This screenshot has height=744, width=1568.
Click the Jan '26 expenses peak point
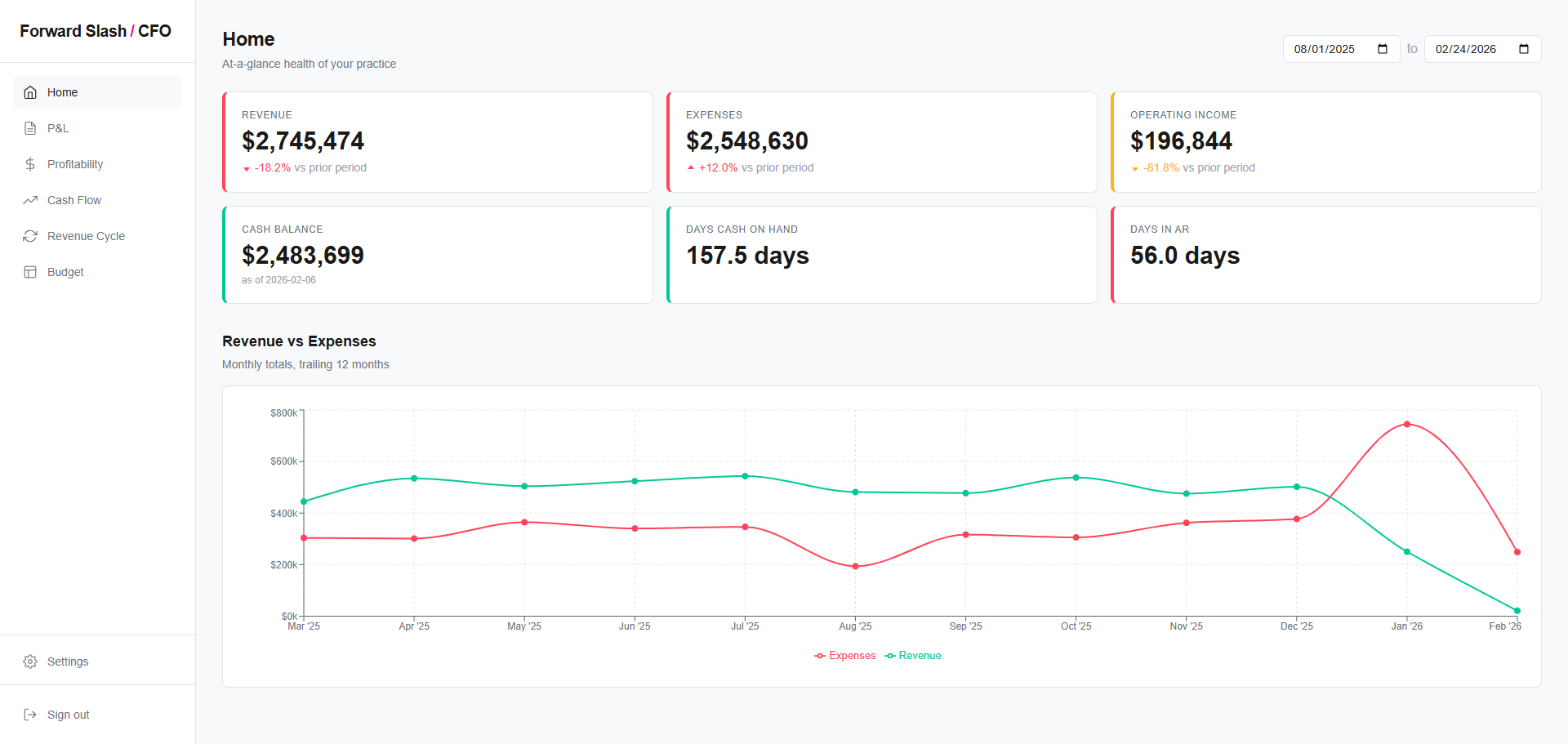pyautogui.click(x=1407, y=424)
